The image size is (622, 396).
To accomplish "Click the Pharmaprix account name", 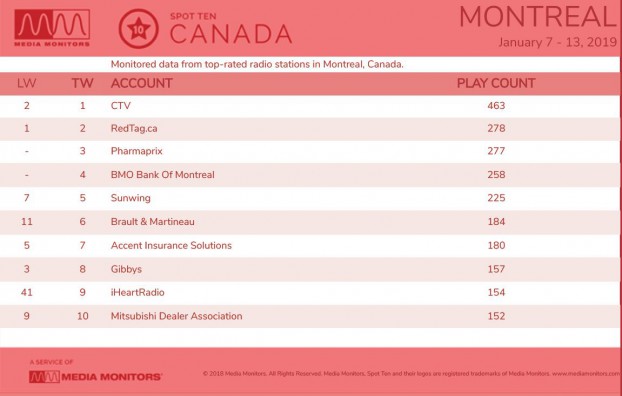I will click(x=136, y=151).
